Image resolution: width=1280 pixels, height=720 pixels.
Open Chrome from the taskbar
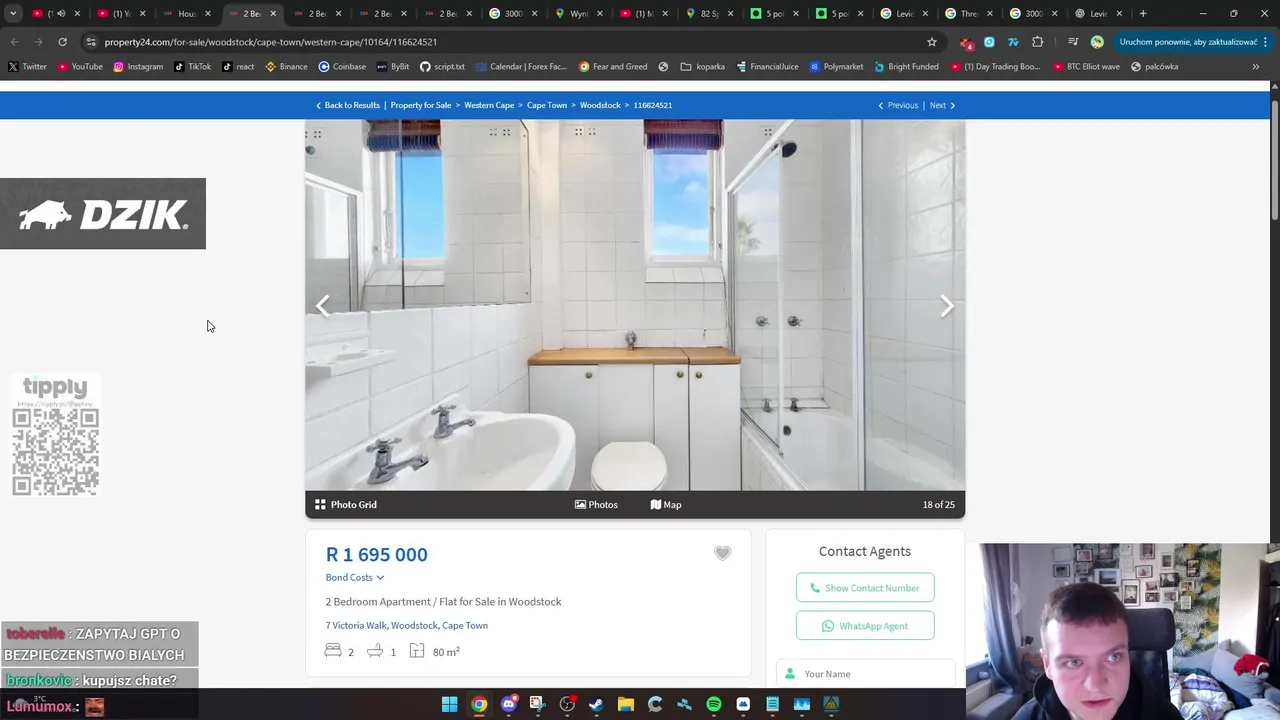click(479, 705)
